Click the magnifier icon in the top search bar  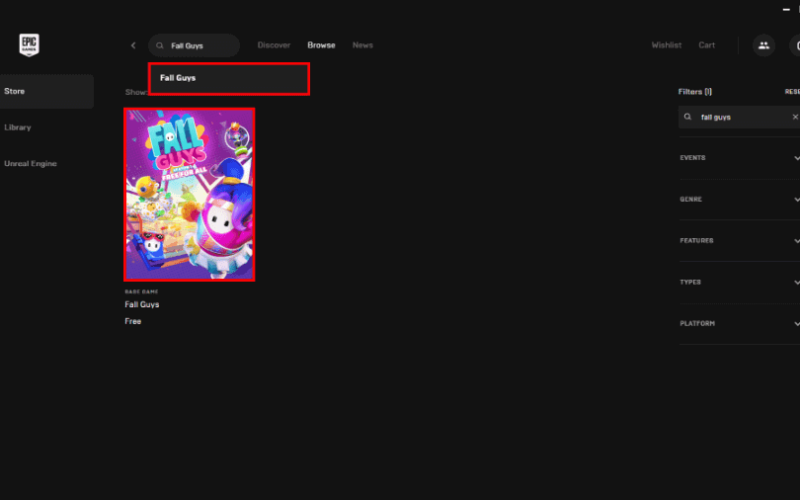point(160,45)
